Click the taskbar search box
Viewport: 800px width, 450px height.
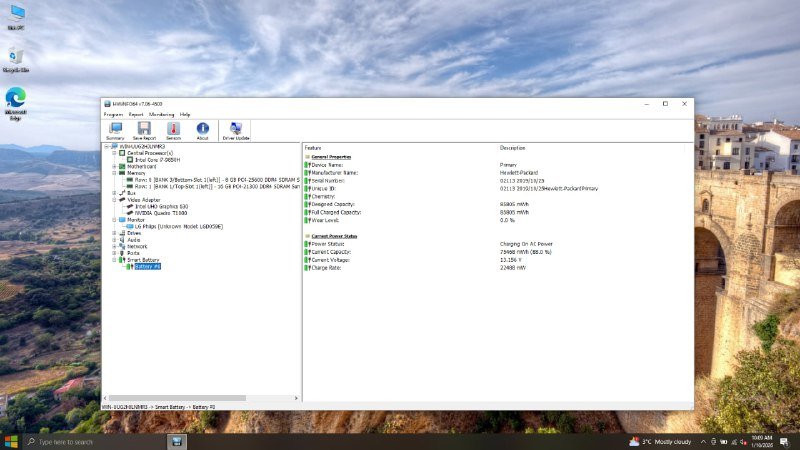pos(90,441)
